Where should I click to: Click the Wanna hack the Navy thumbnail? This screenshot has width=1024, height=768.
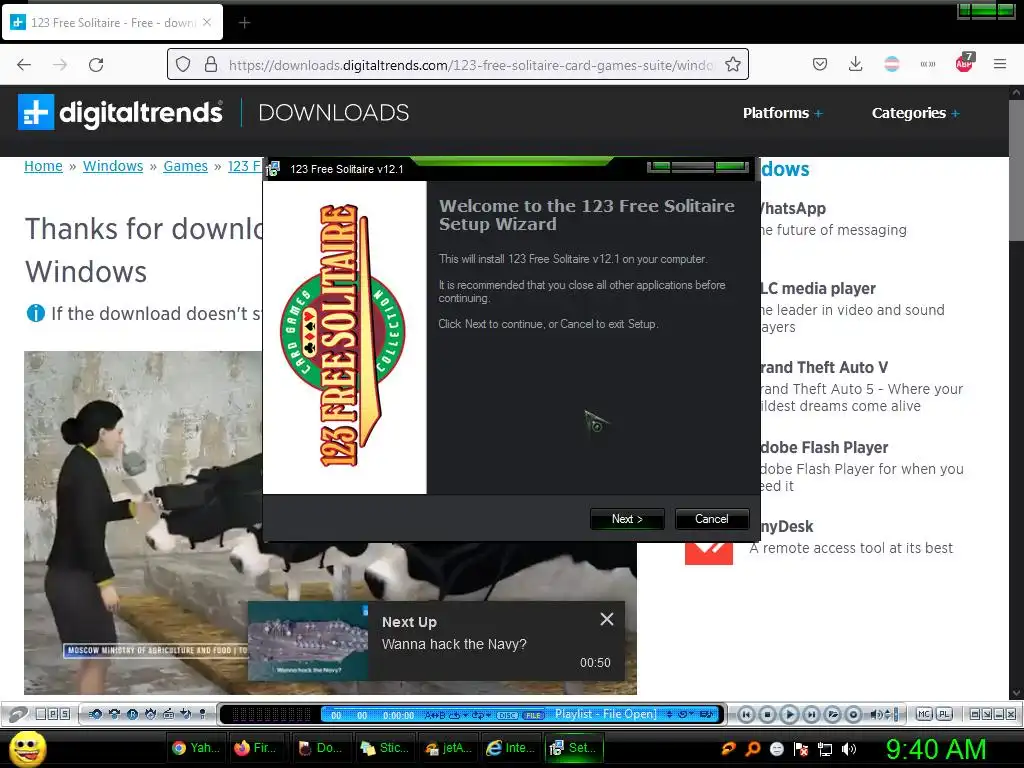coord(308,641)
